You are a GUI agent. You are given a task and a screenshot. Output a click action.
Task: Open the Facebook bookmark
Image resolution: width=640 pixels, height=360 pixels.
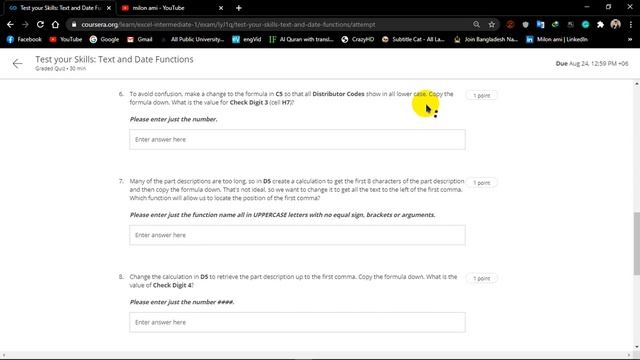click(x=24, y=39)
